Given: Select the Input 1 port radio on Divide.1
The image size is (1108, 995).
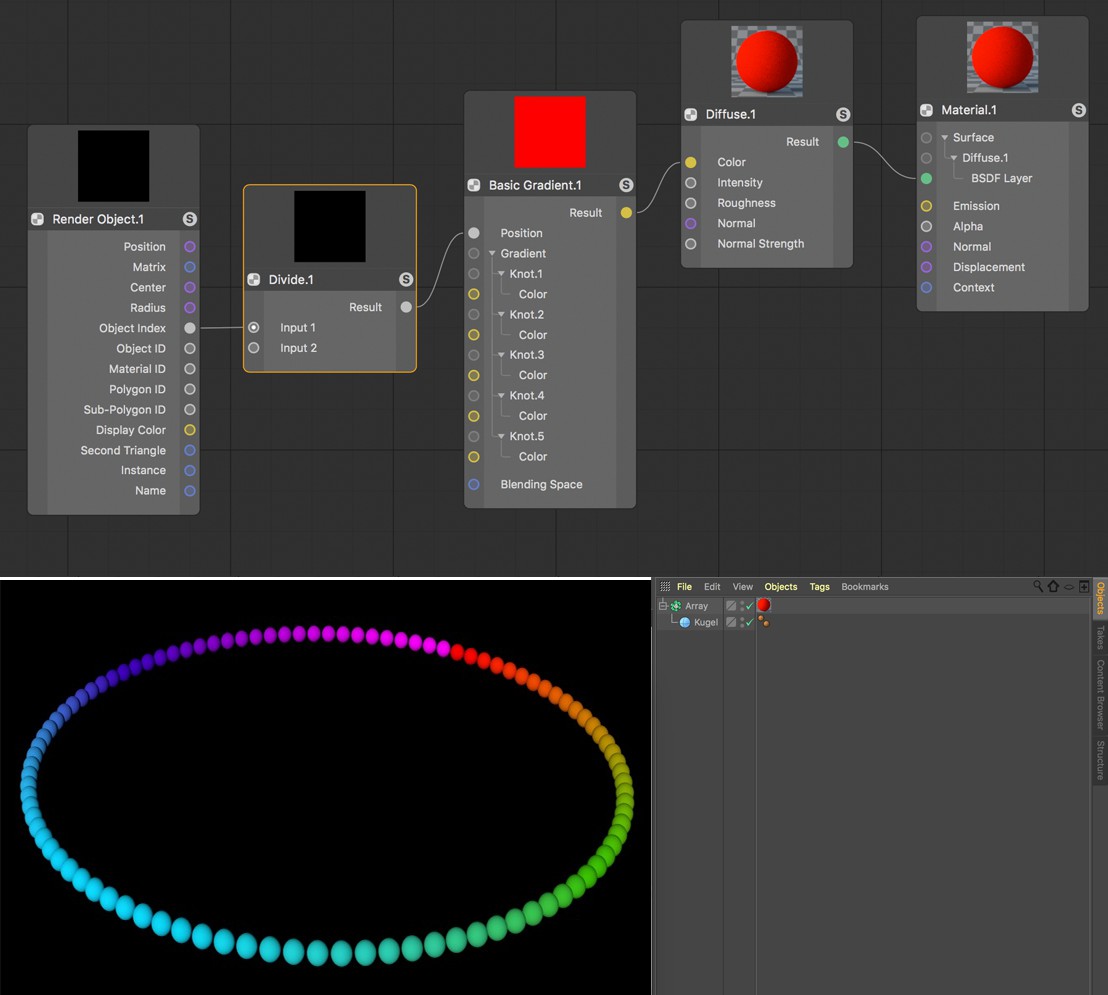Looking at the screenshot, I should tap(254, 327).
